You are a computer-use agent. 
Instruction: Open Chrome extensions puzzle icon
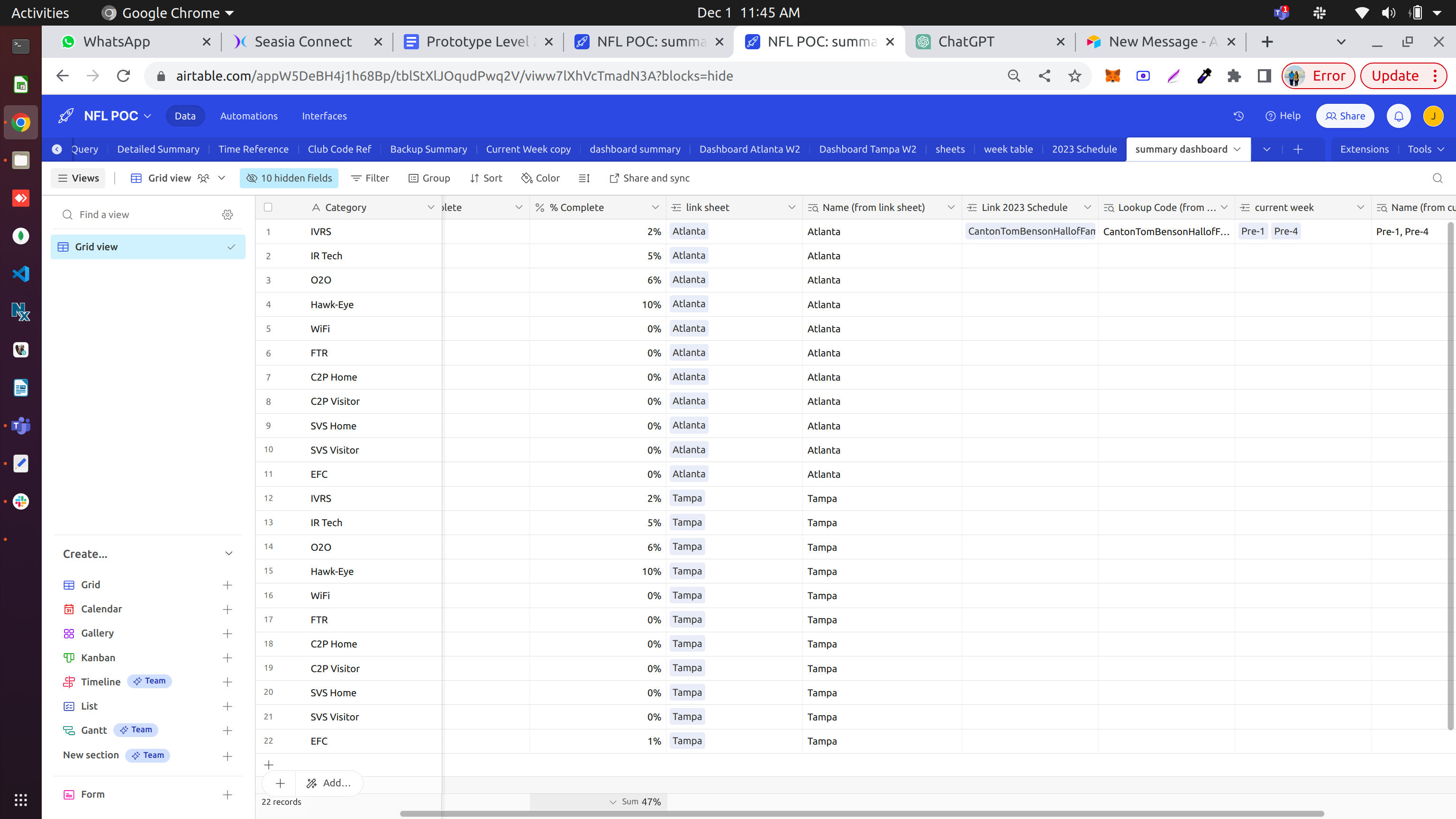(1234, 76)
